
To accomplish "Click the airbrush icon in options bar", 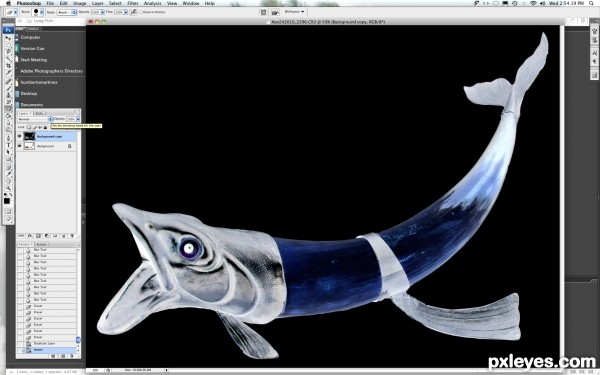I will click(x=134, y=12).
